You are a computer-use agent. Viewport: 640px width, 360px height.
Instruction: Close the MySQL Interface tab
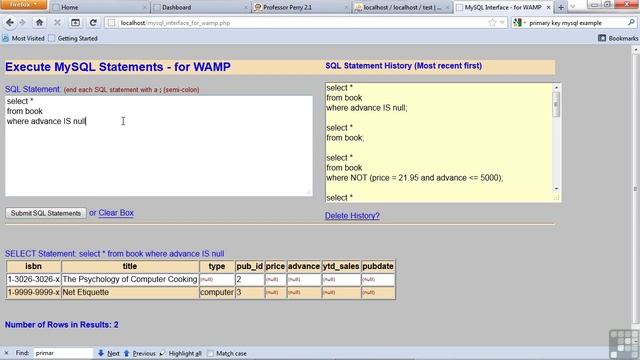pos(548,7)
